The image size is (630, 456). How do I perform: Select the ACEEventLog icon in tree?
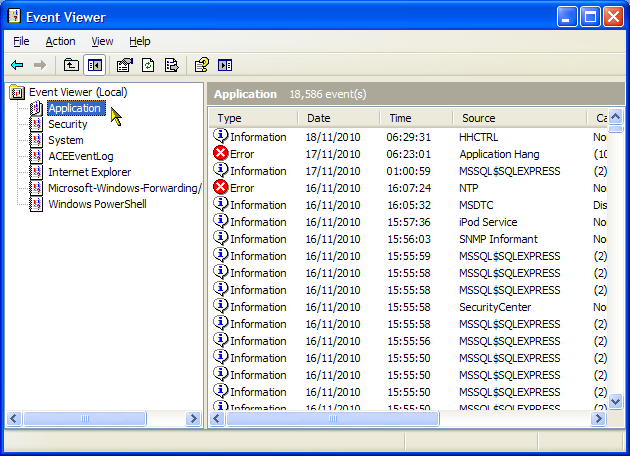(x=37, y=156)
